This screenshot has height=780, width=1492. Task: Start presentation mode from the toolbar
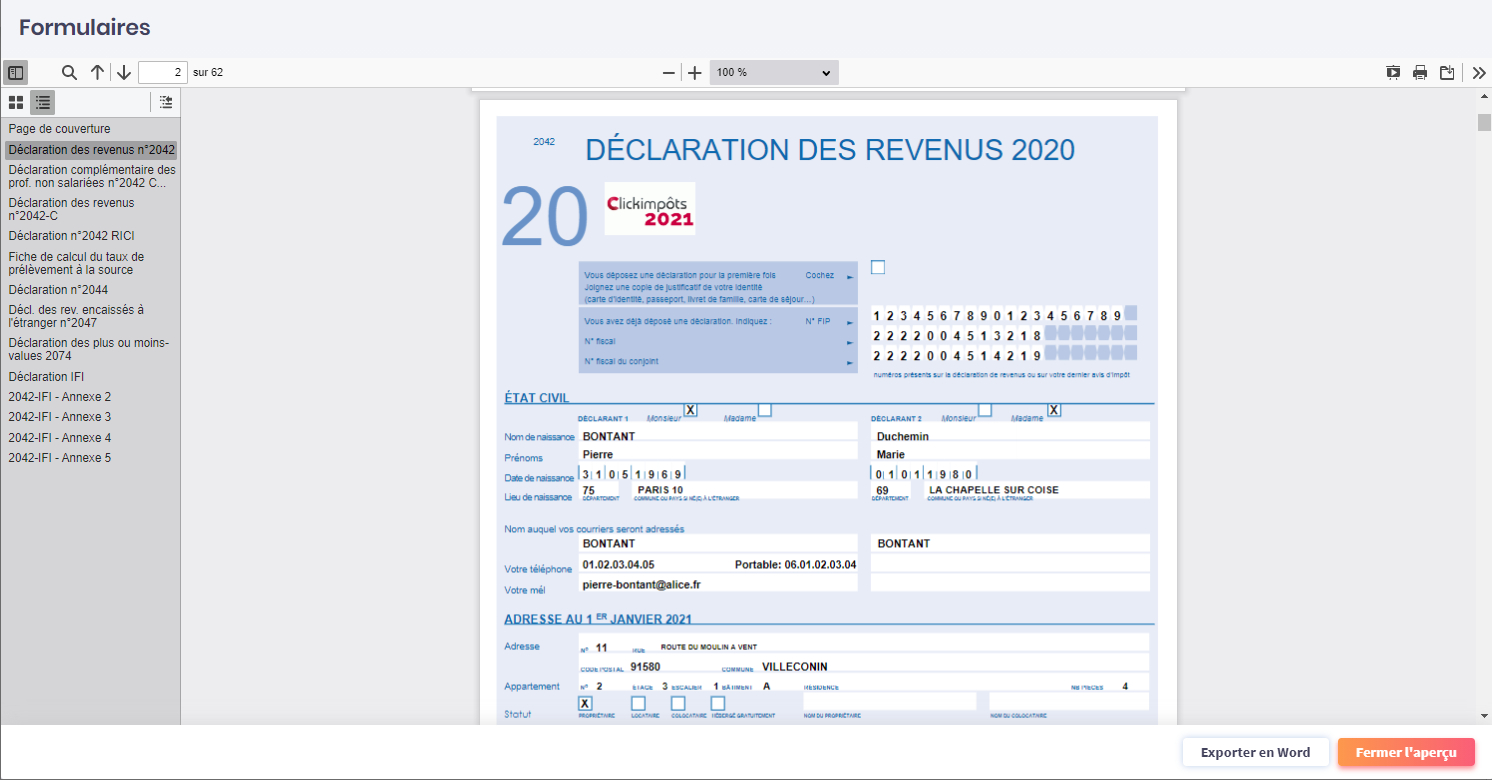click(1393, 72)
